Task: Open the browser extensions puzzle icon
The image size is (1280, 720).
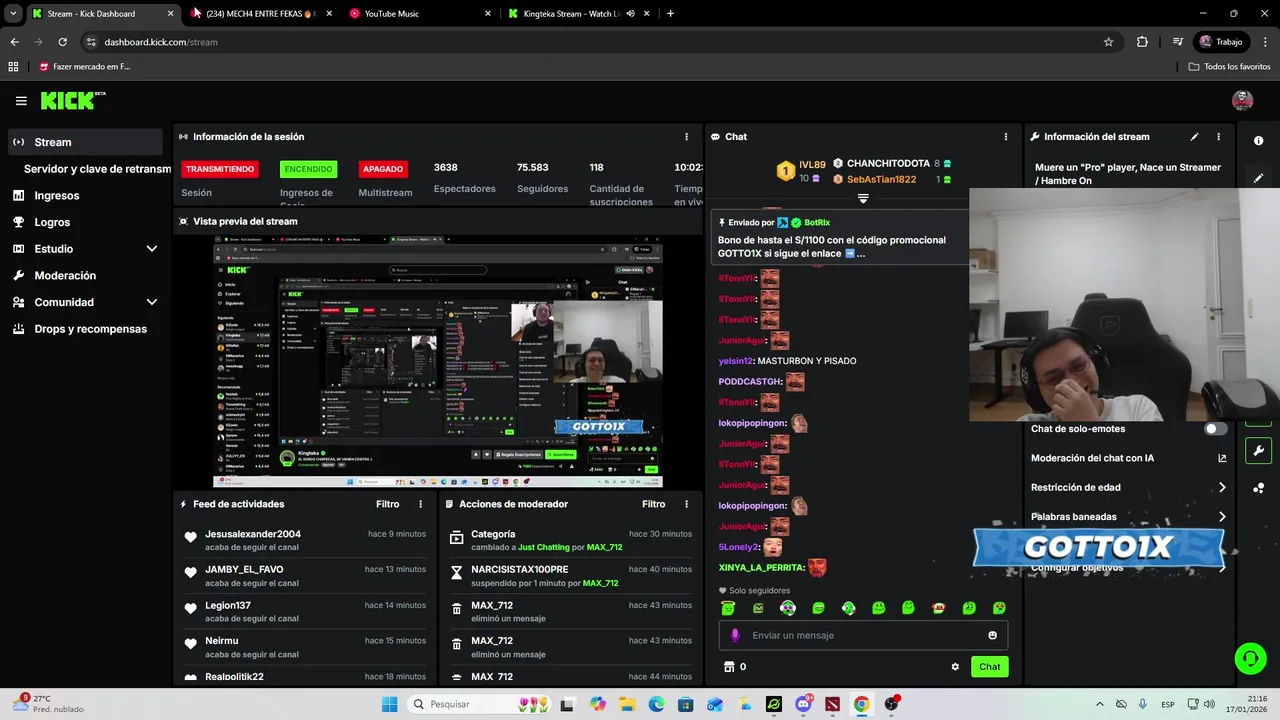Action: pyautogui.click(x=1142, y=42)
